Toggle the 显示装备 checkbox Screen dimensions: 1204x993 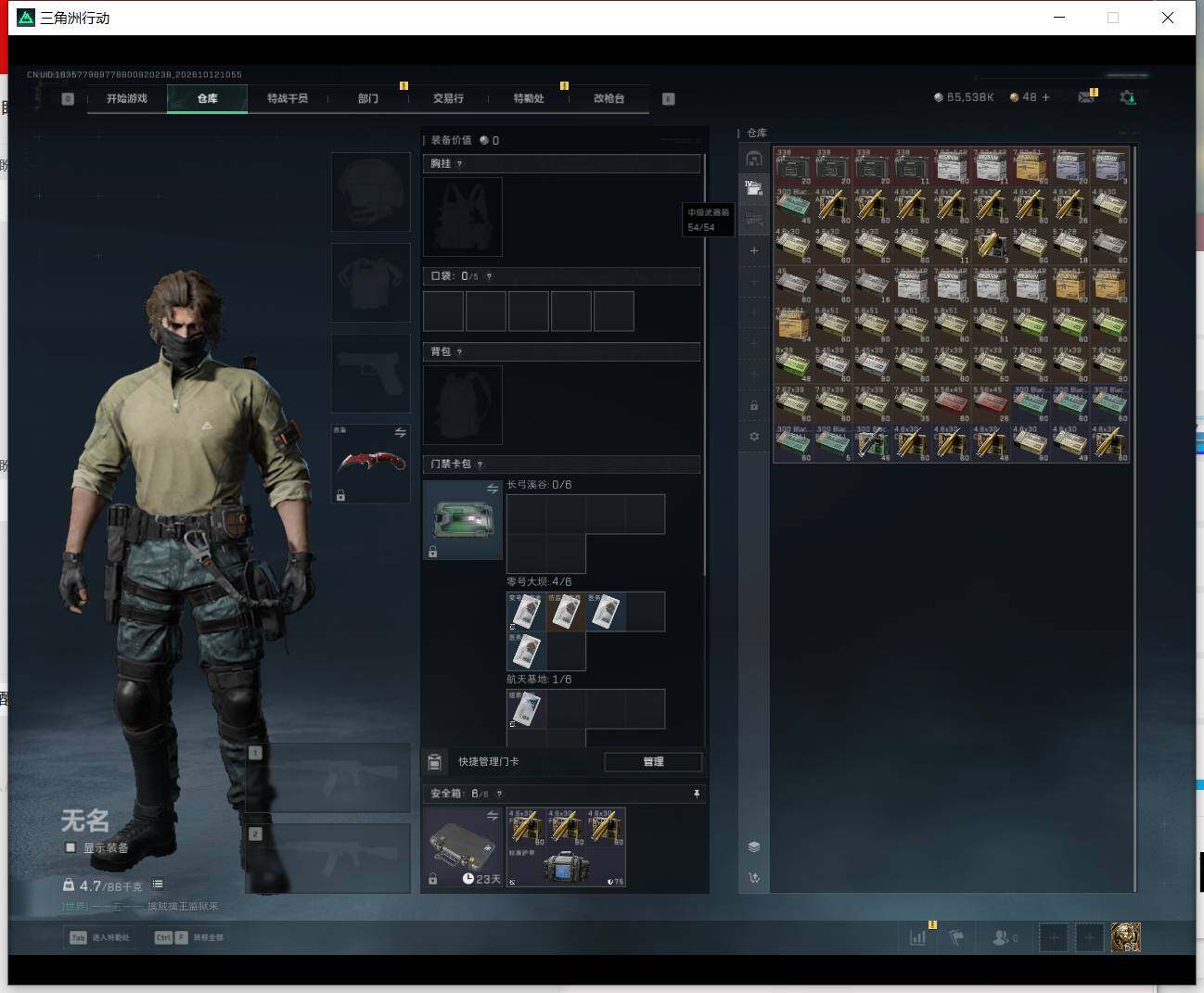tap(70, 847)
